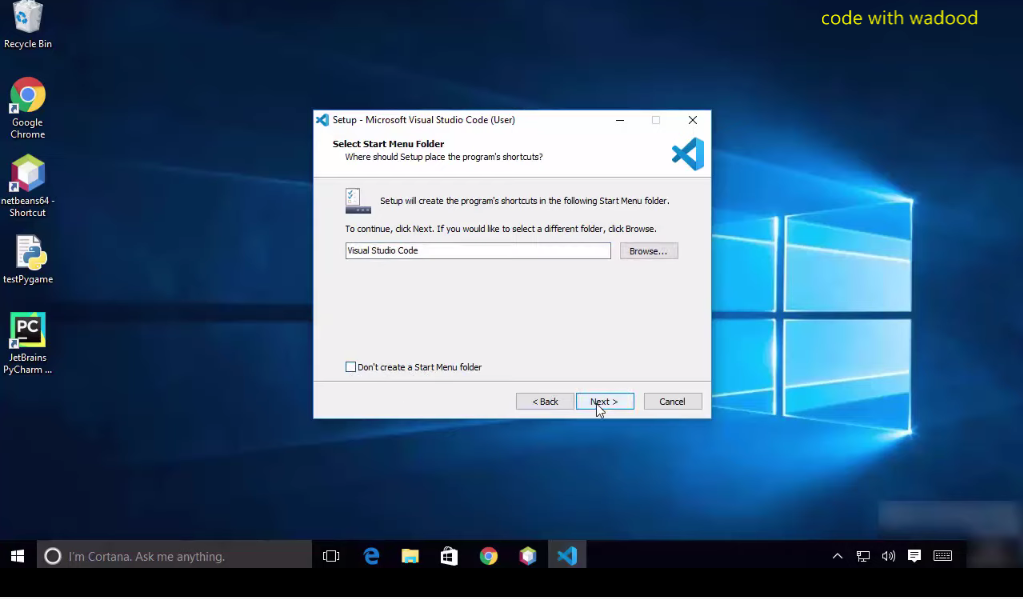Open network status in the system tray
The height and width of the screenshot is (599, 1023).
863,556
